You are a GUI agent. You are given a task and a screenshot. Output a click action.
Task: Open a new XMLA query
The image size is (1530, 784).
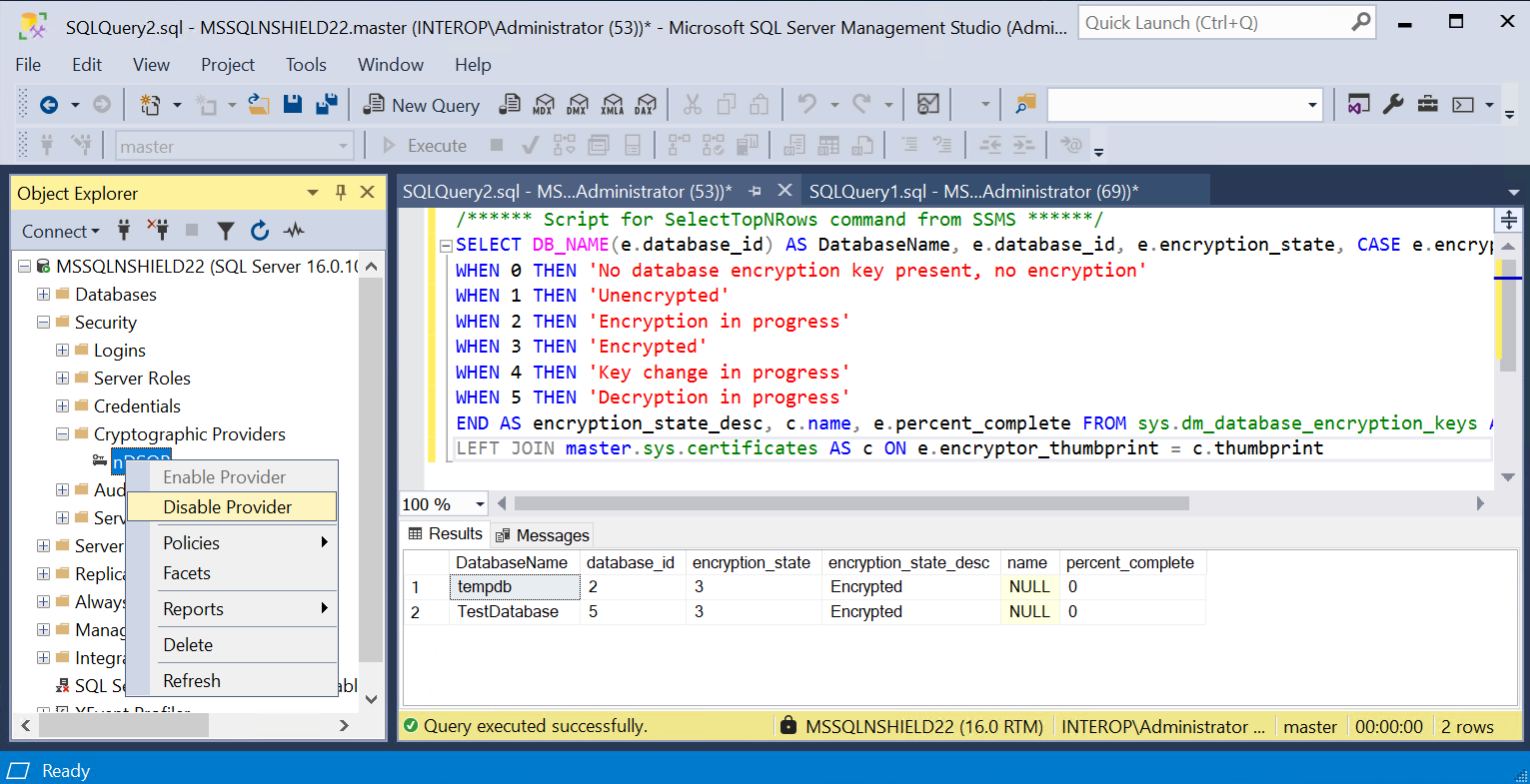(613, 104)
